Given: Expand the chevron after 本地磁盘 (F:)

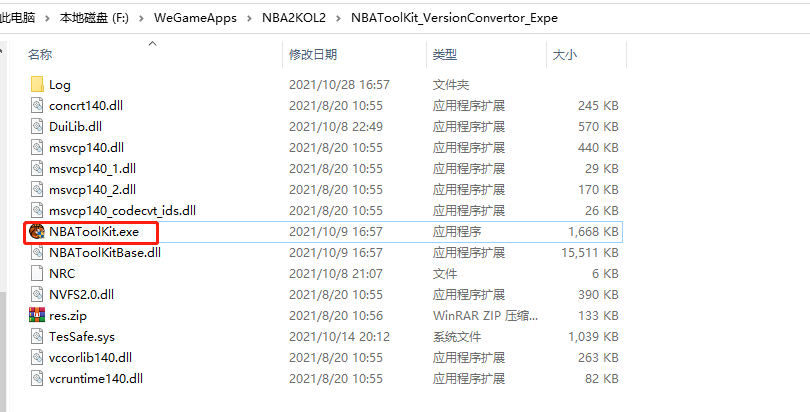Looking at the screenshot, I should pyautogui.click(x=142, y=18).
